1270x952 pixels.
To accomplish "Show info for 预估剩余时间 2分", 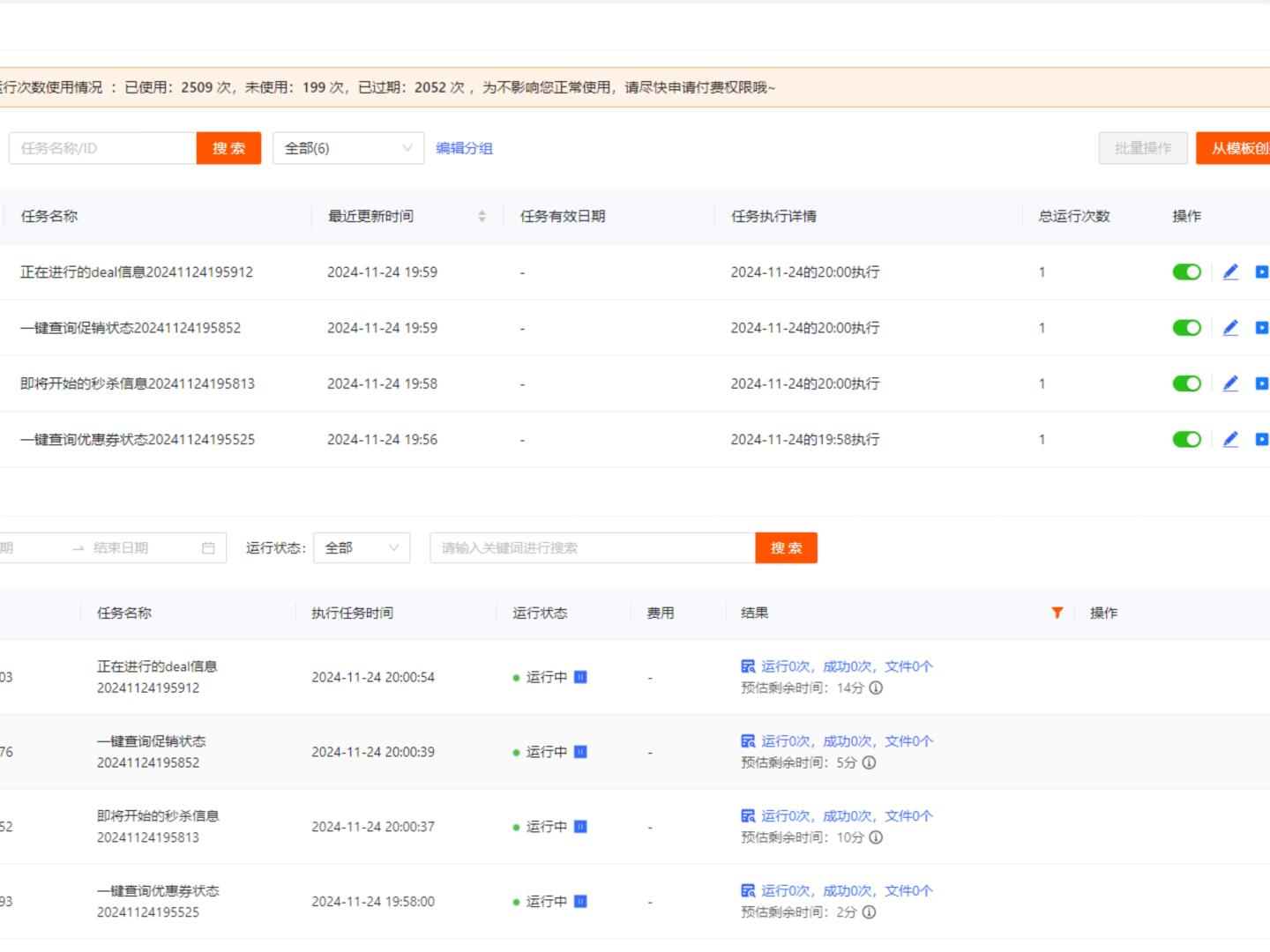I will point(869,912).
